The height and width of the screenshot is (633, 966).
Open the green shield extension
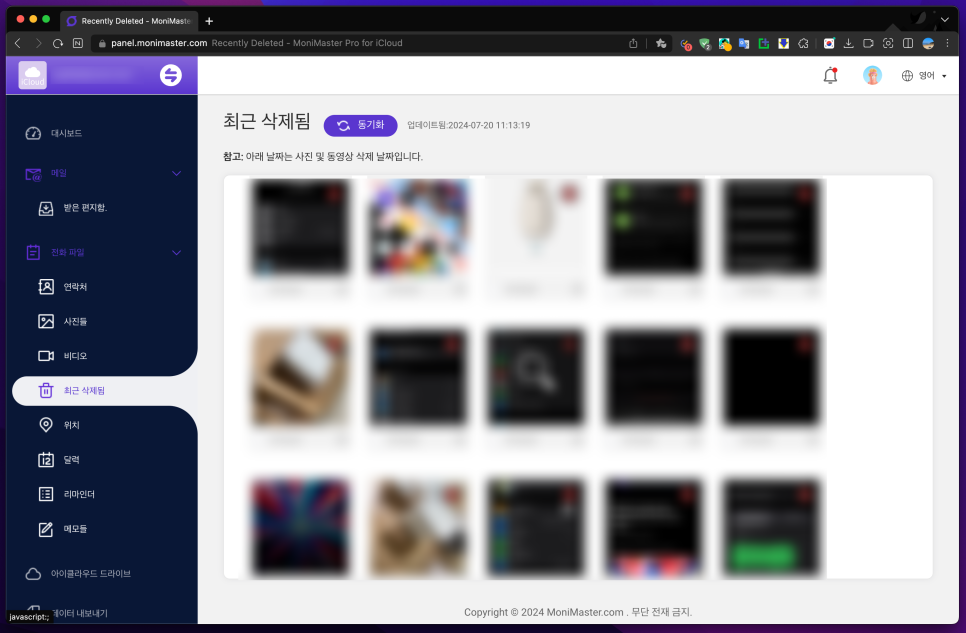pos(705,44)
